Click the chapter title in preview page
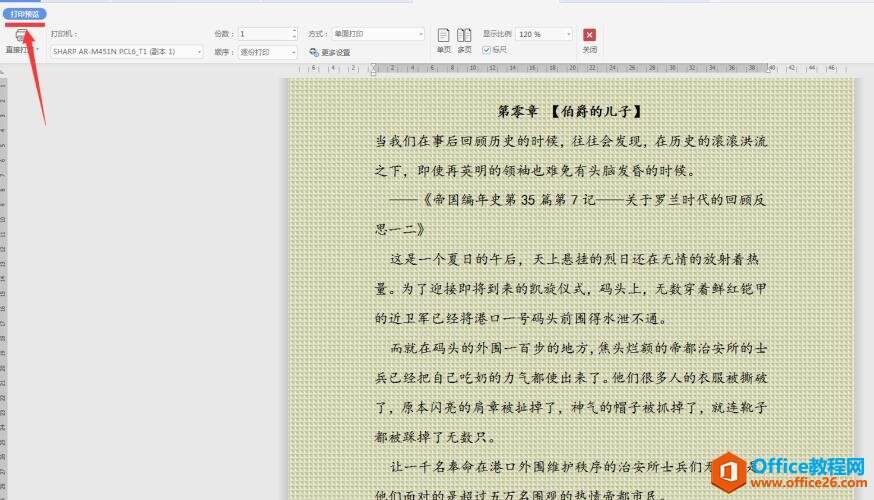 [x=570, y=111]
